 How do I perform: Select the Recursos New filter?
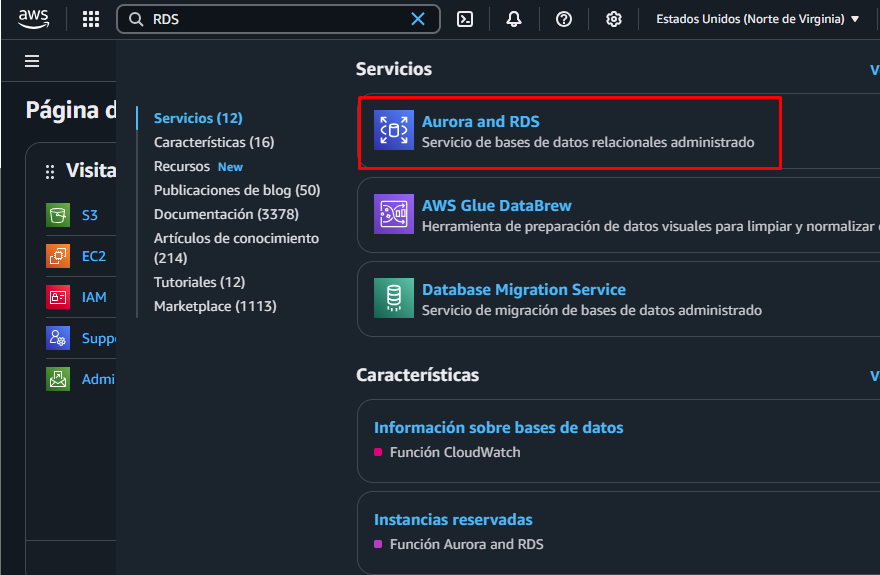click(x=198, y=167)
